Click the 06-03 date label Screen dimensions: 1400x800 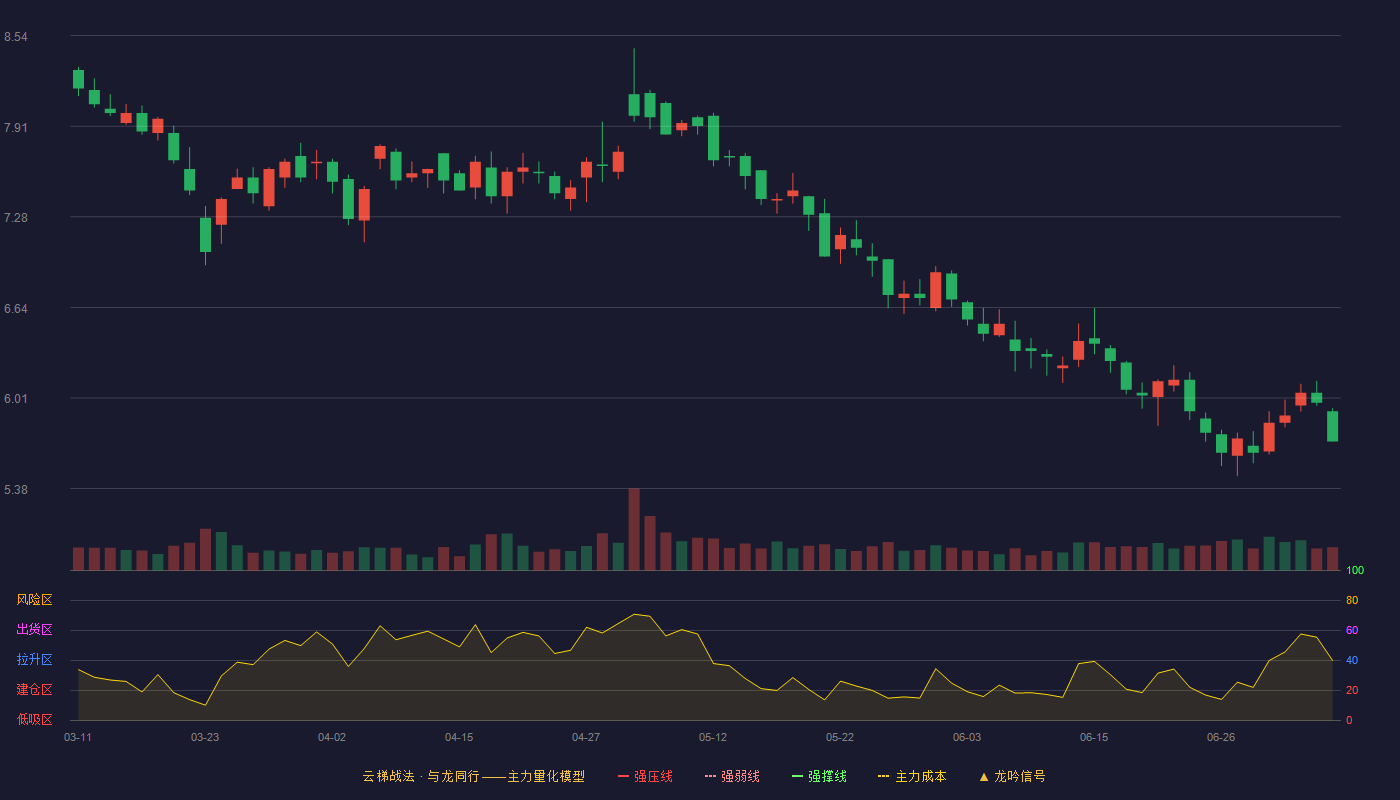(x=967, y=737)
